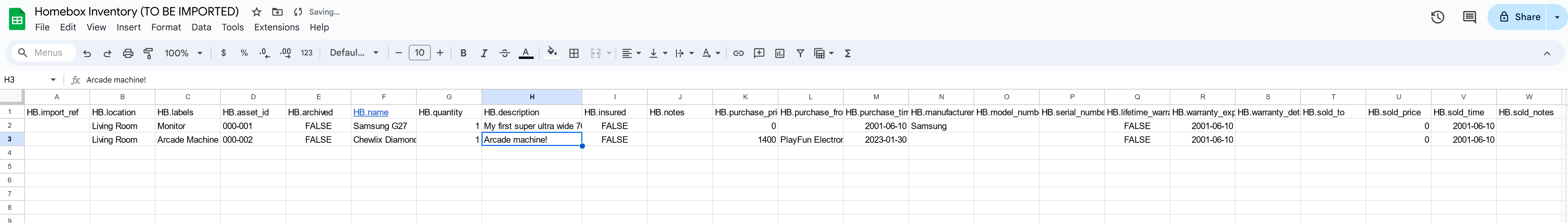Format as currency with dollar icon

pyautogui.click(x=223, y=54)
